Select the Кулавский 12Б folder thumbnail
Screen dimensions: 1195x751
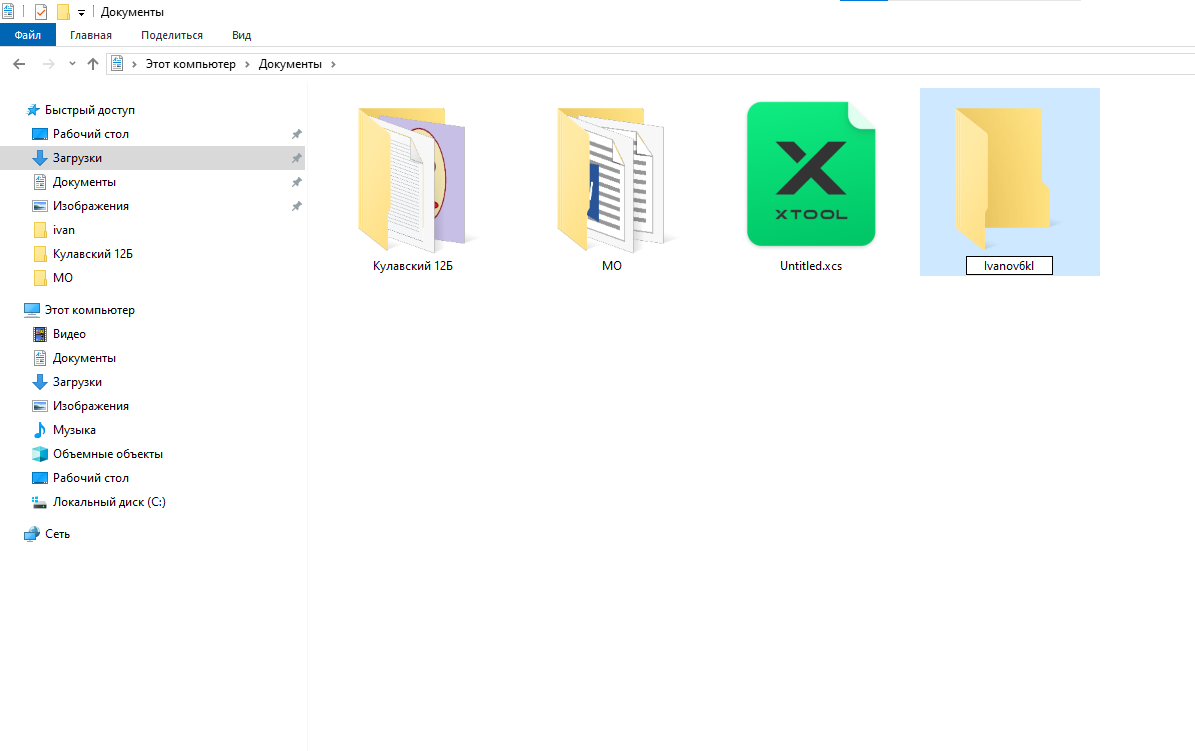point(412,179)
